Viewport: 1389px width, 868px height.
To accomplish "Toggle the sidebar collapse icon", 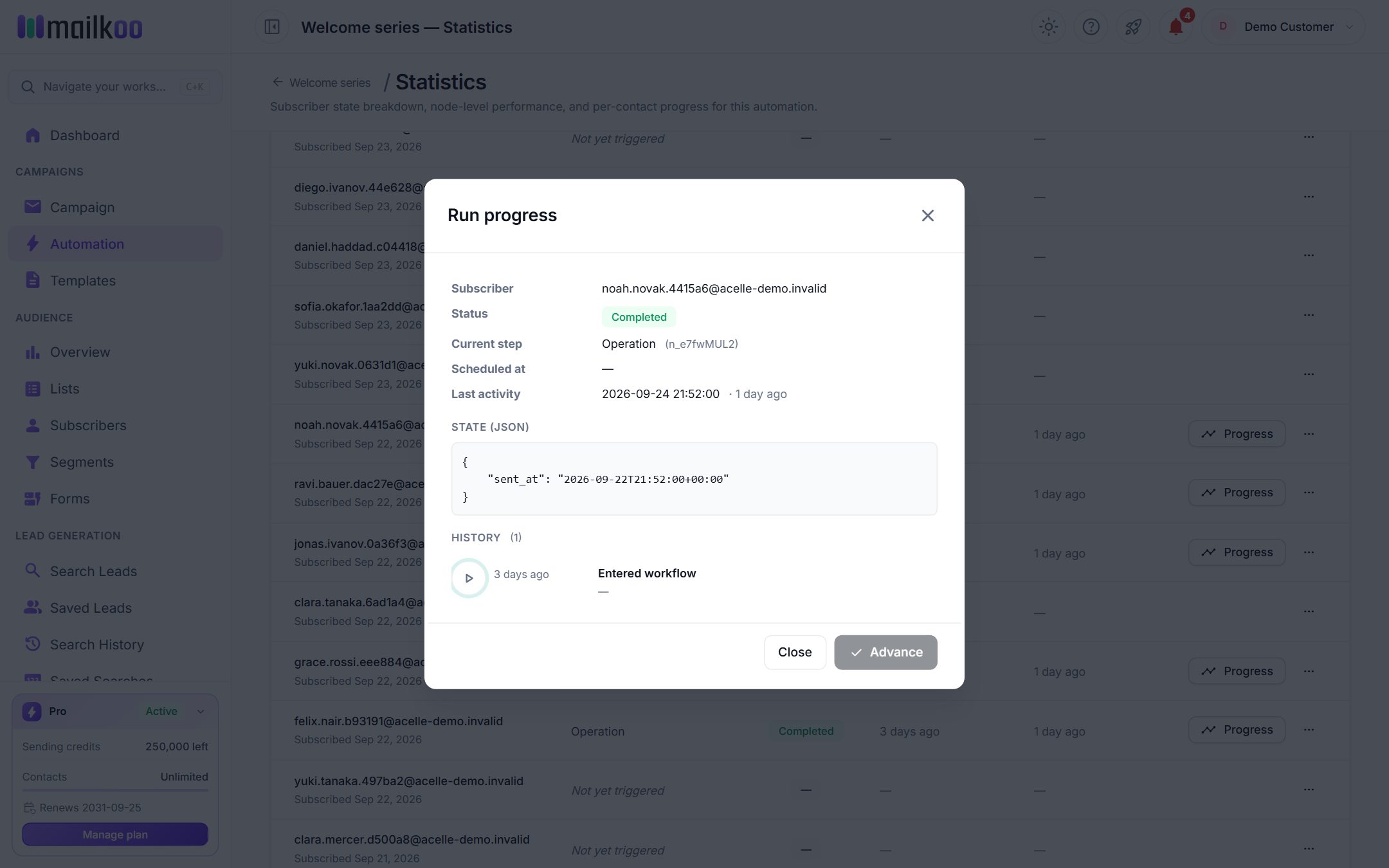I will (272, 26).
